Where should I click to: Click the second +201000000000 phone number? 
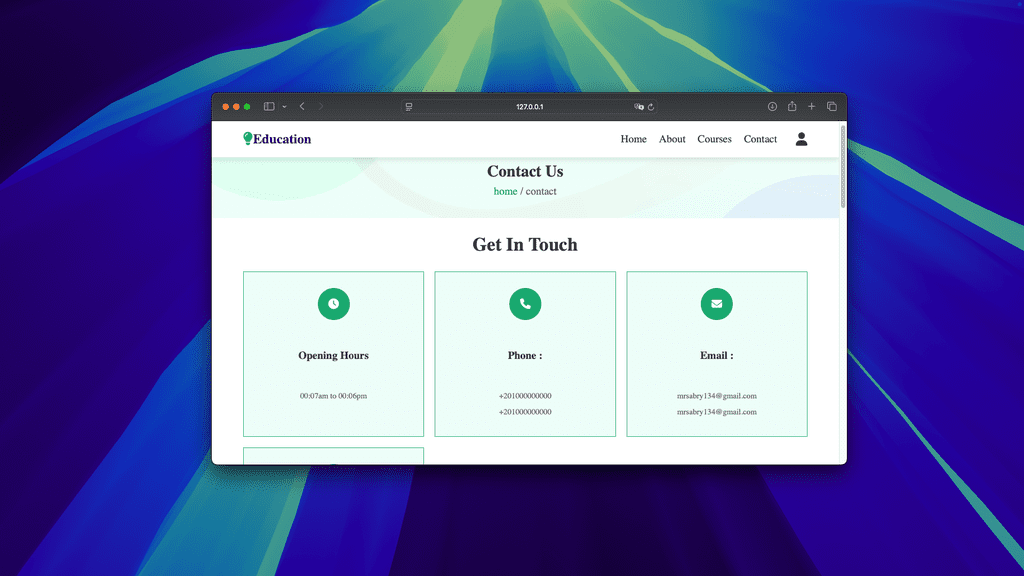pyautogui.click(x=525, y=412)
